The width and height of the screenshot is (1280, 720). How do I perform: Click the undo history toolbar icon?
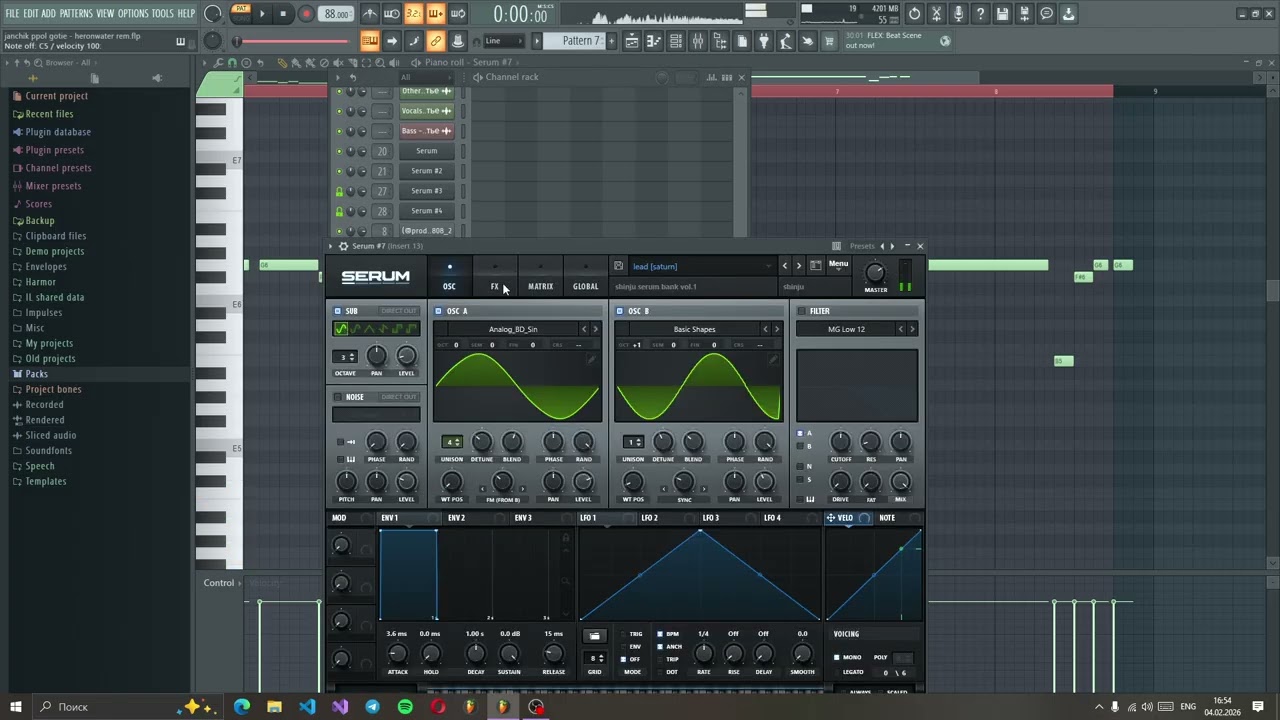914,14
